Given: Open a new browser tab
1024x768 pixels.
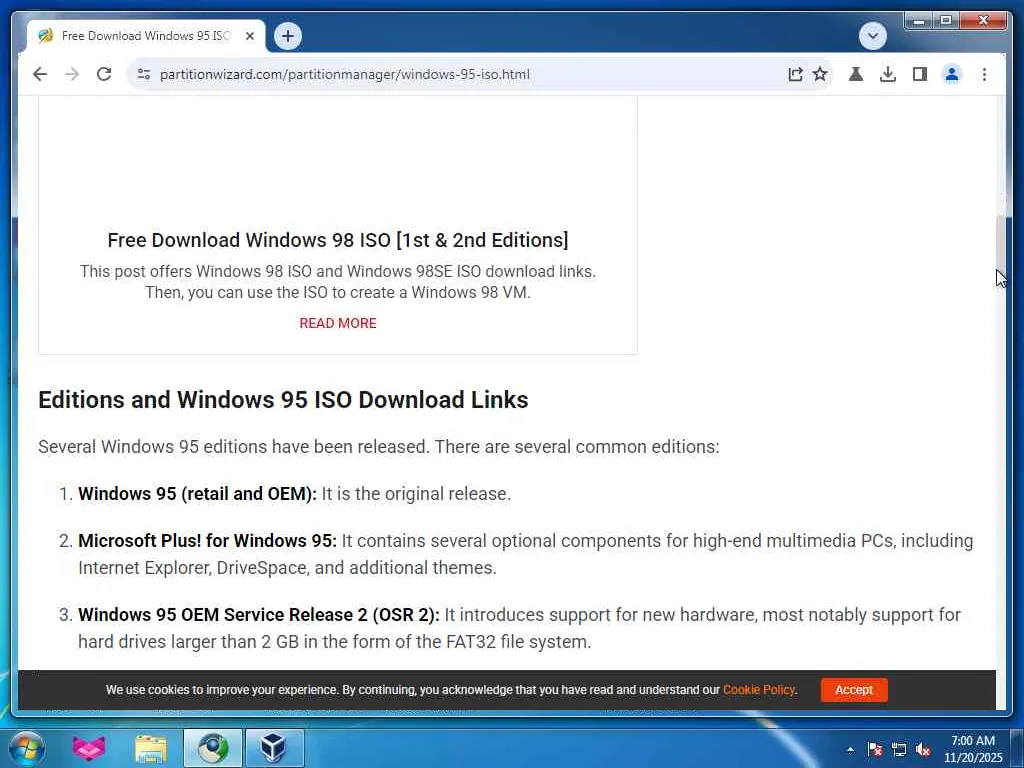Looking at the screenshot, I should click(x=288, y=36).
